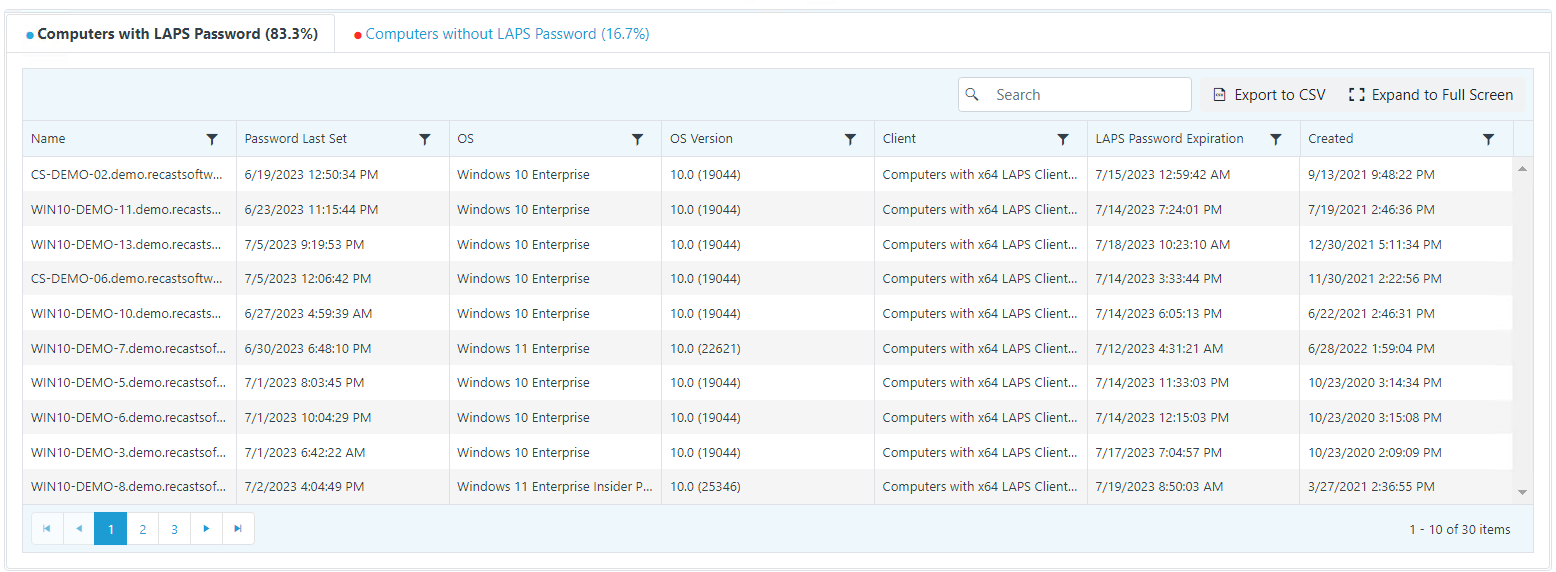Go to previous page of results
The height and width of the screenshot is (572, 1556).
pos(79,529)
